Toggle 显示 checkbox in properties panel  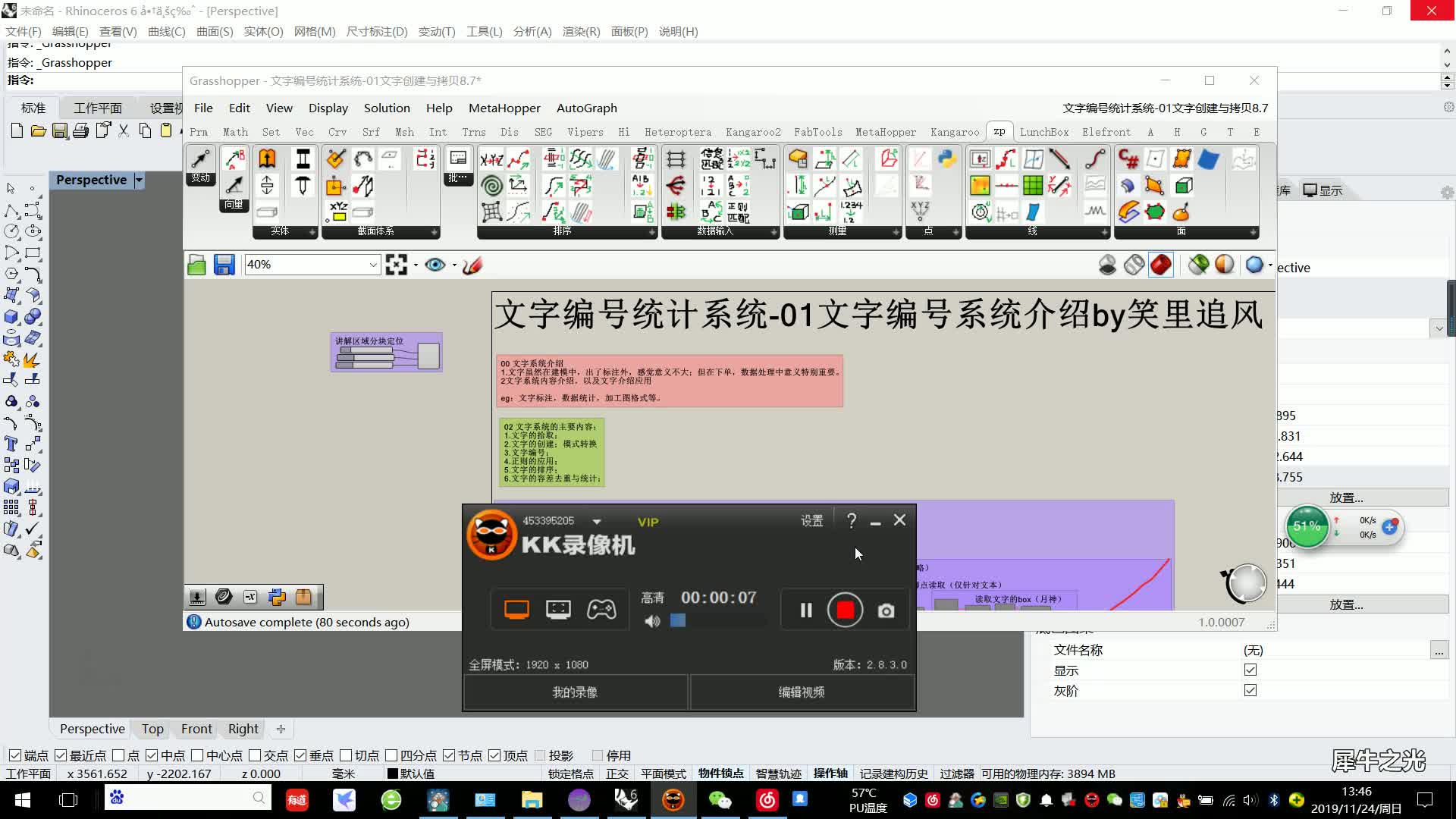[x=1250, y=670]
